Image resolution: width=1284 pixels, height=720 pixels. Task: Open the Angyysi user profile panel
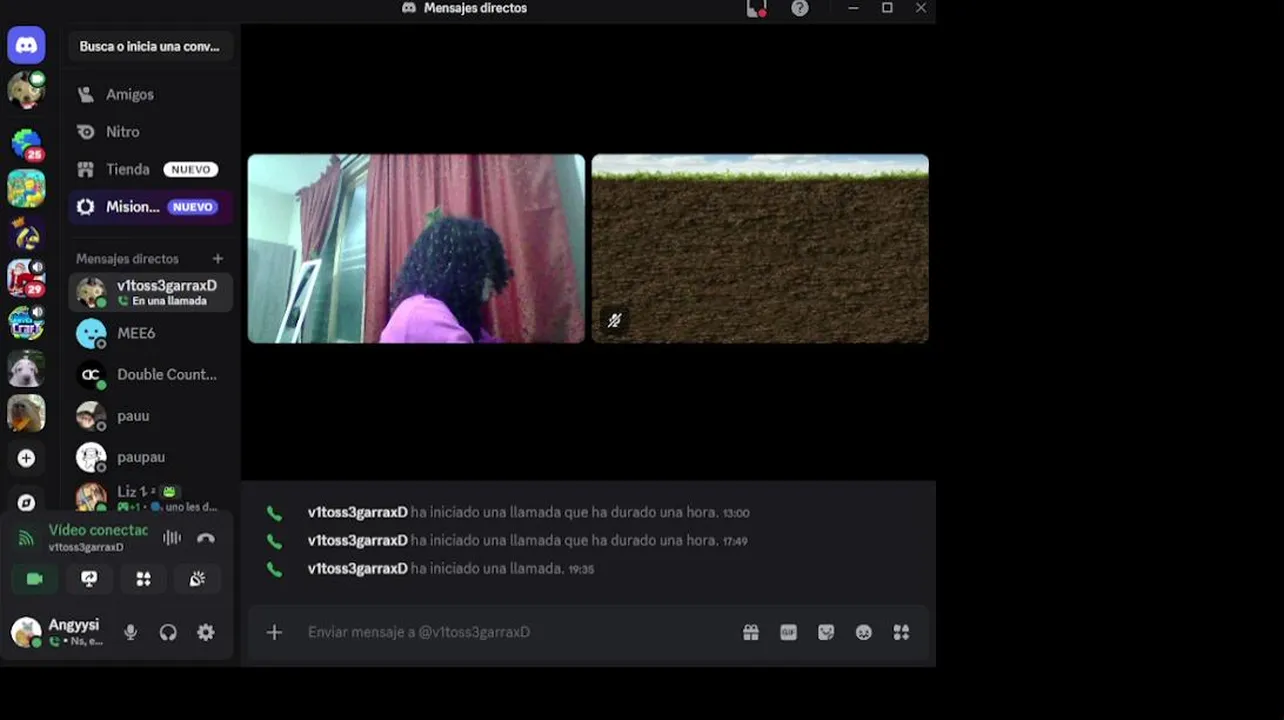coord(58,632)
